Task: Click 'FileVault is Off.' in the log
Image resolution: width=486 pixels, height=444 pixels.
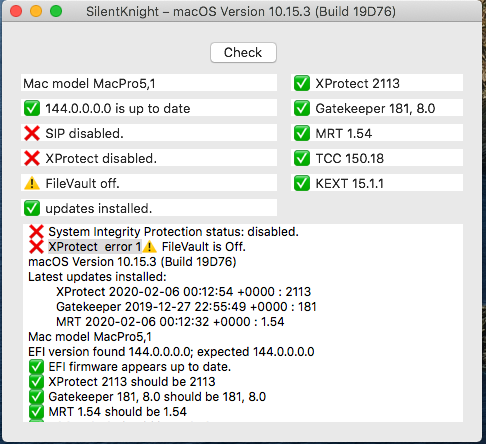Action: pos(204,247)
